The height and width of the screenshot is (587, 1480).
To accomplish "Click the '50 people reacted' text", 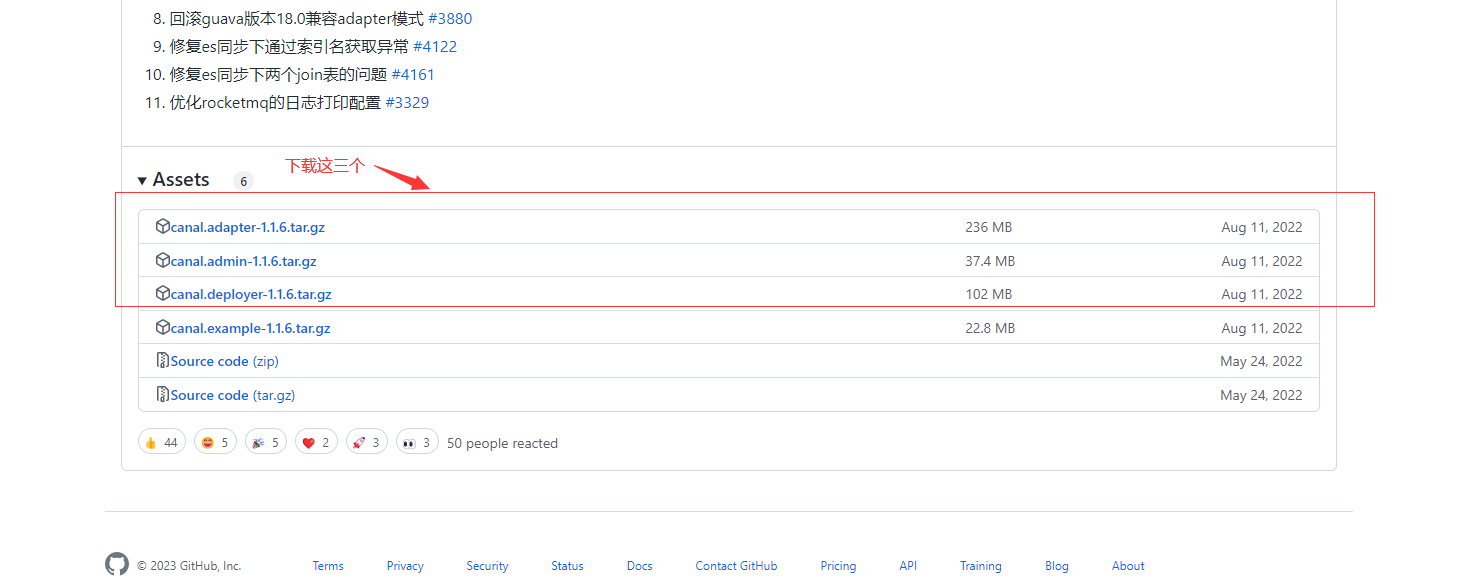I will point(502,443).
